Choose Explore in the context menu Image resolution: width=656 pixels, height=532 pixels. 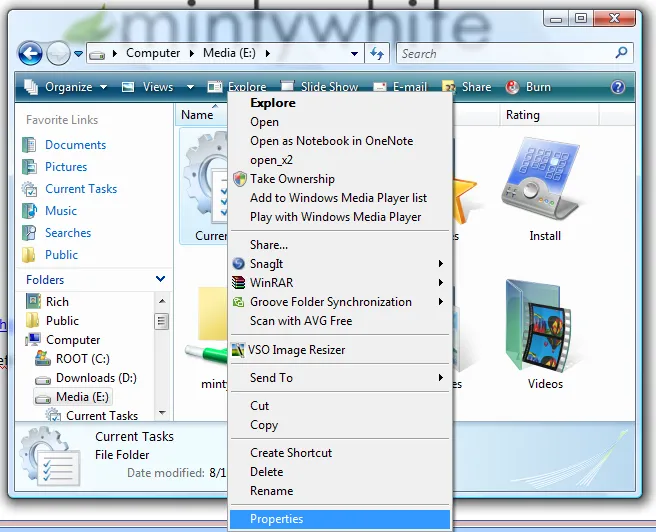(341, 103)
